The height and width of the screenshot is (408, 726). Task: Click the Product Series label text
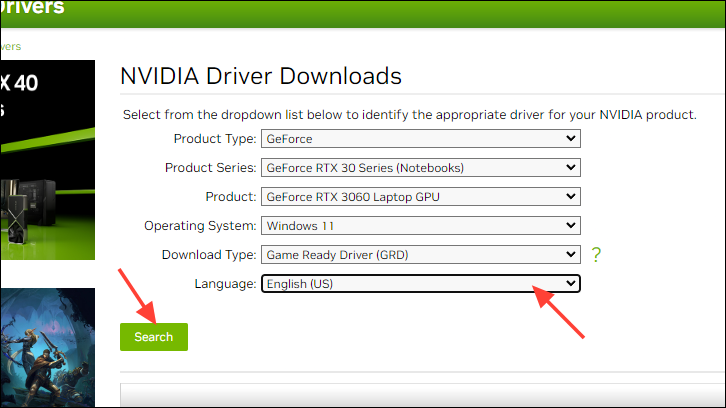coord(209,168)
